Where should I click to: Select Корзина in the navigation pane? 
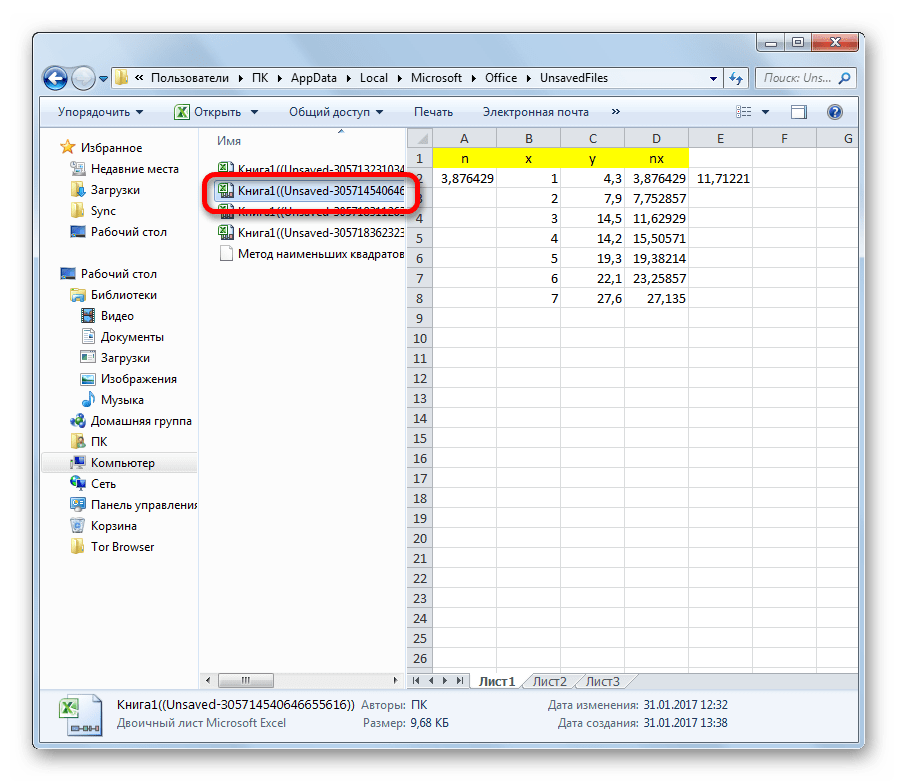point(113,526)
